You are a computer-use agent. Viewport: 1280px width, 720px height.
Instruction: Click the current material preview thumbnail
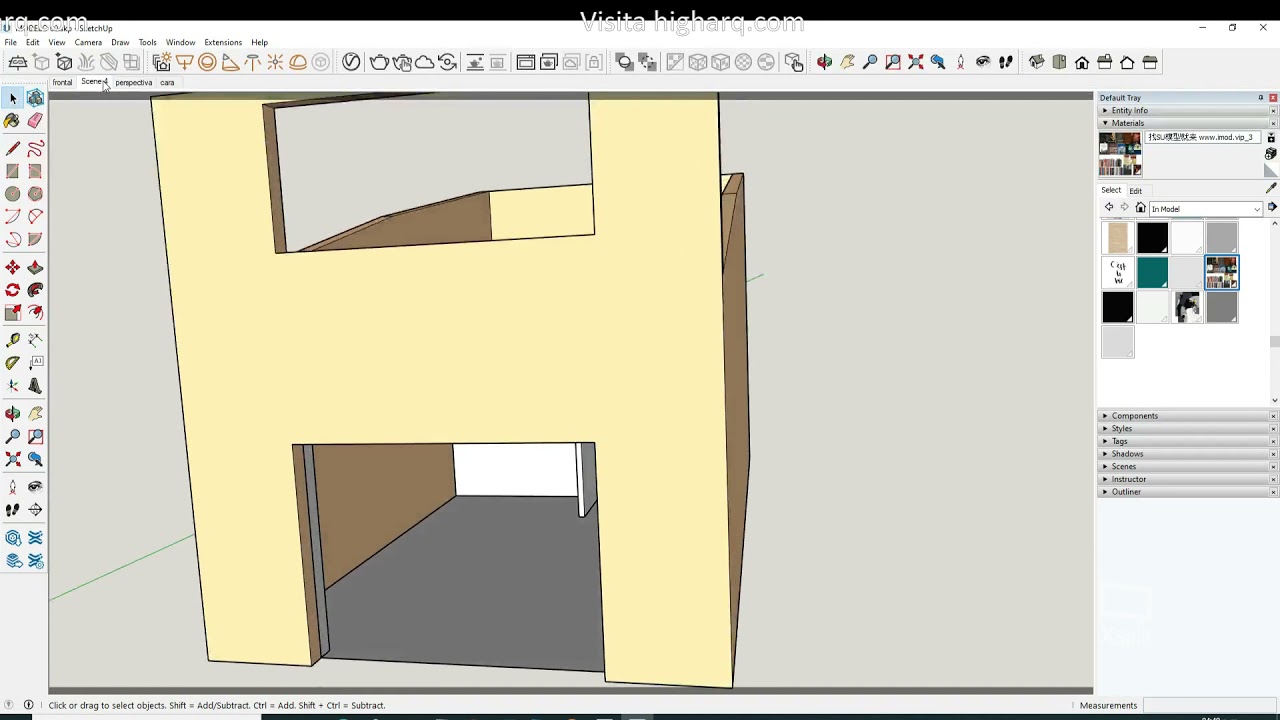1120,154
